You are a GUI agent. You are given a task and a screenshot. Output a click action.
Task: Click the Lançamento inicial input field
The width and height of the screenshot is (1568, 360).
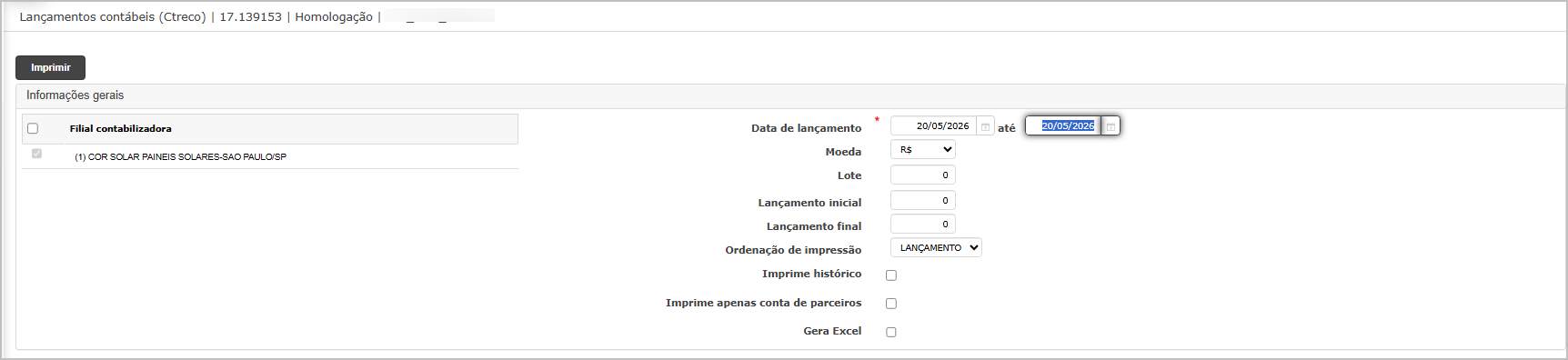coord(923,200)
